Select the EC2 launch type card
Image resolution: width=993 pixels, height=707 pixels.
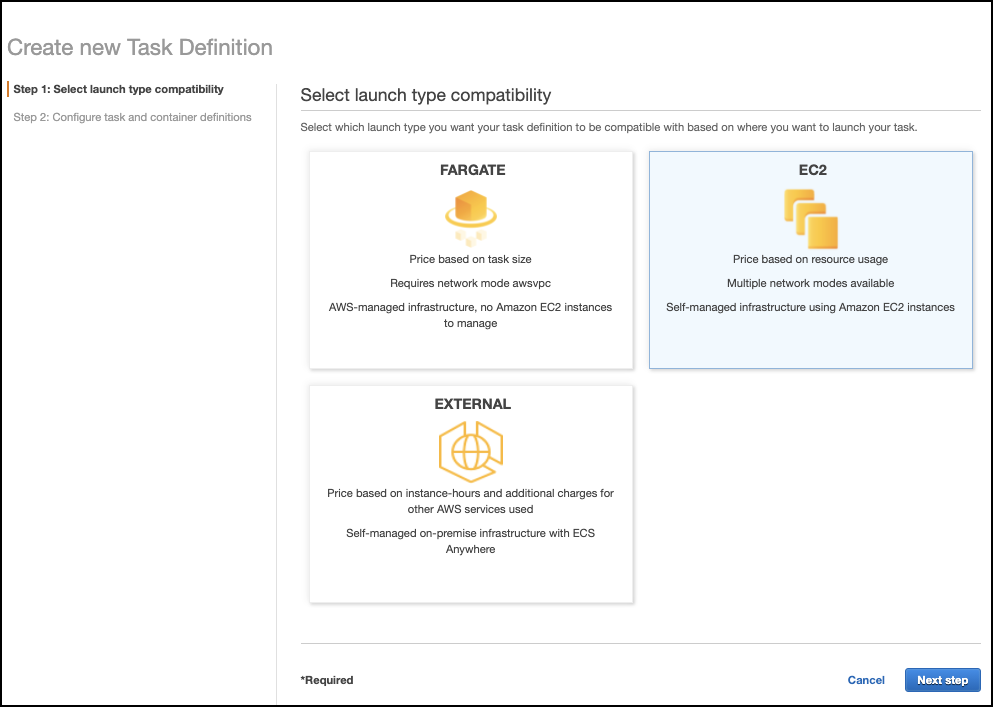pyautogui.click(x=811, y=260)
